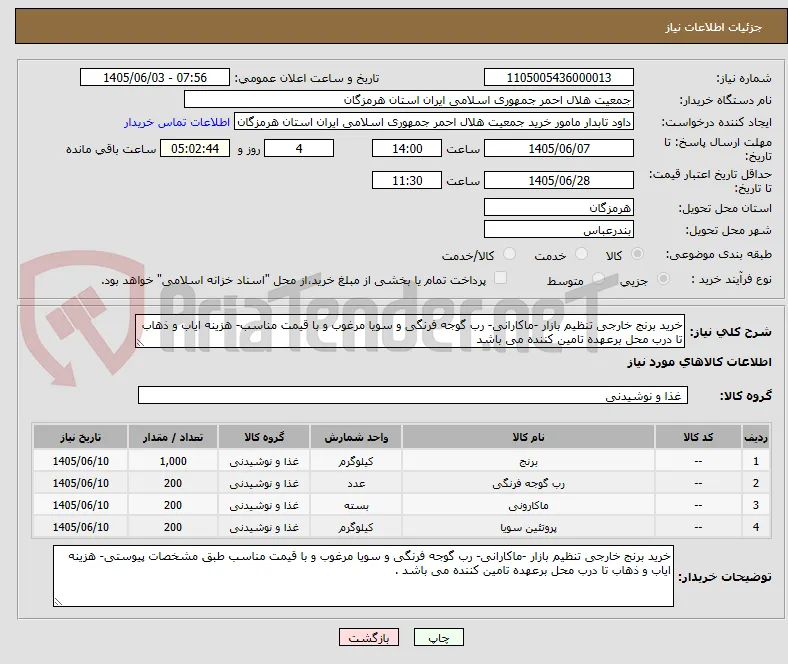The height and width of the screenshot is (664, 788).
Task: Click the کیلوگرم unit in the برنج row
Action: click(x=356, y=461)
